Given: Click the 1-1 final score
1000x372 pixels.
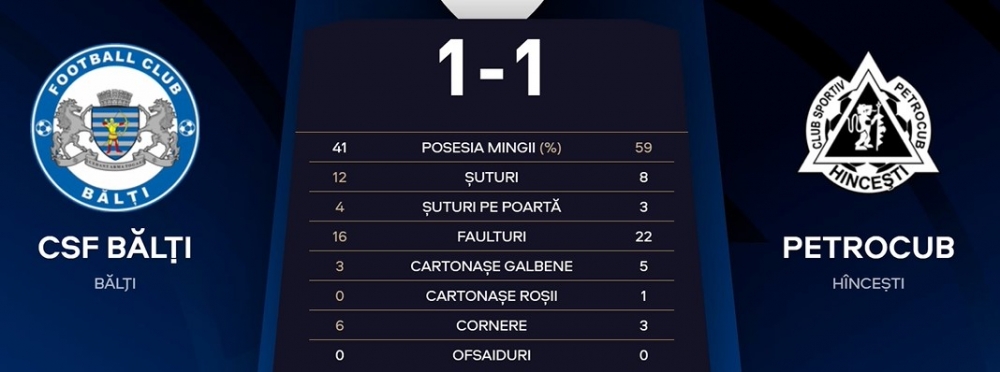Looking at the screenshot, I should [491, 68].
